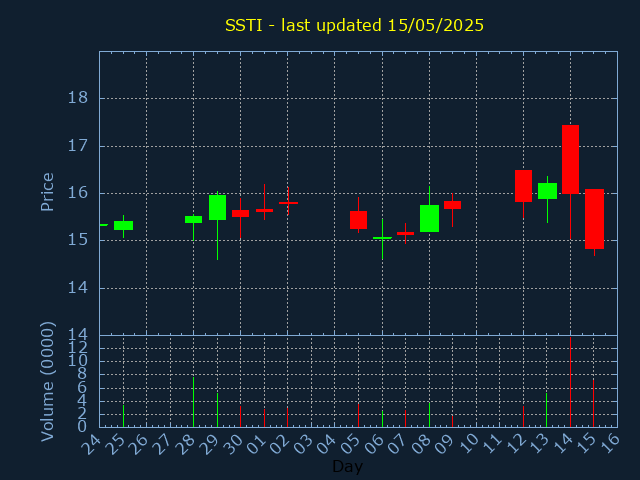Select the large red candlestick for day 14
The height and width of the screenshot is (480, 640).
point(570,160)
